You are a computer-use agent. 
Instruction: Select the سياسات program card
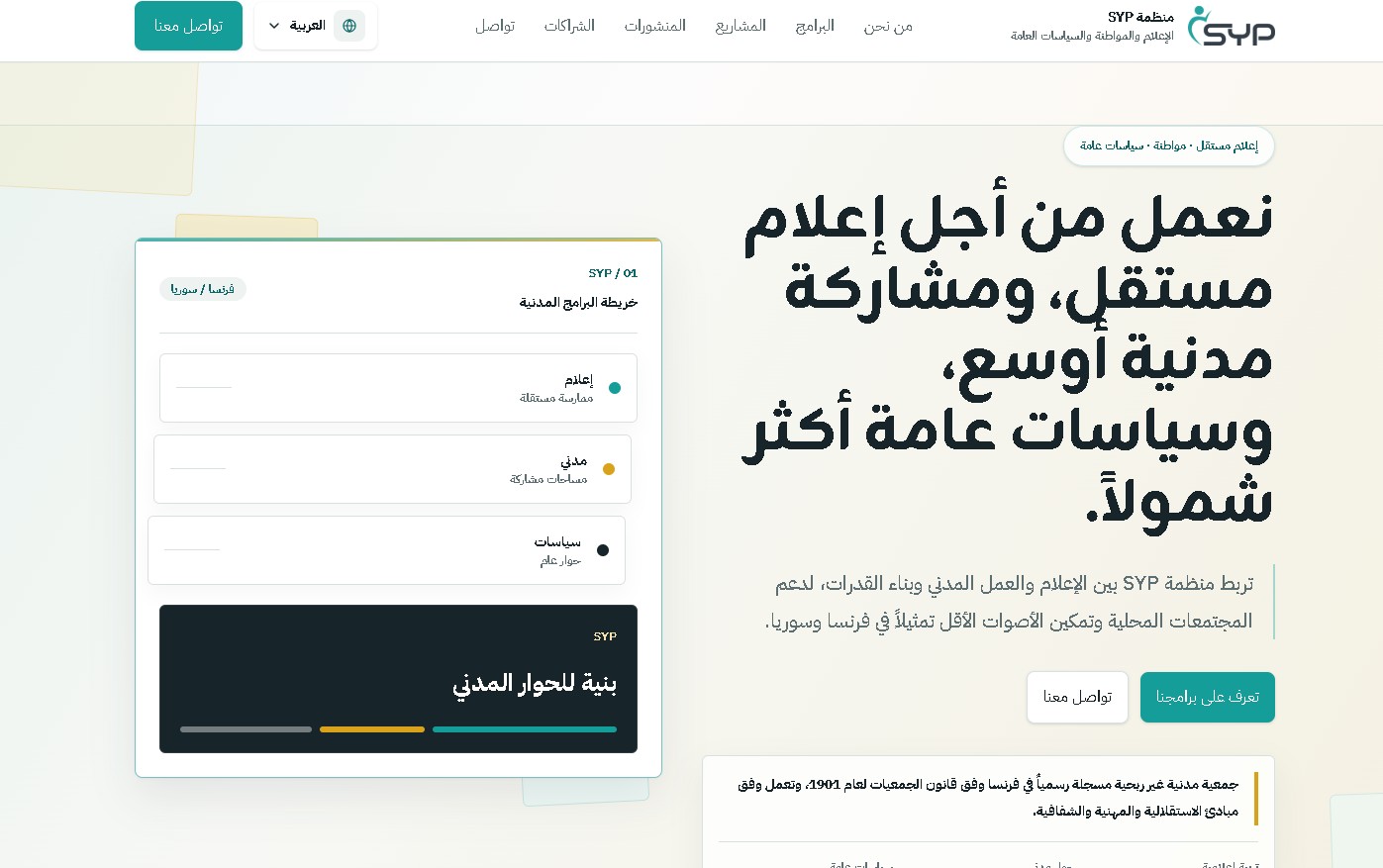[386, 550]
